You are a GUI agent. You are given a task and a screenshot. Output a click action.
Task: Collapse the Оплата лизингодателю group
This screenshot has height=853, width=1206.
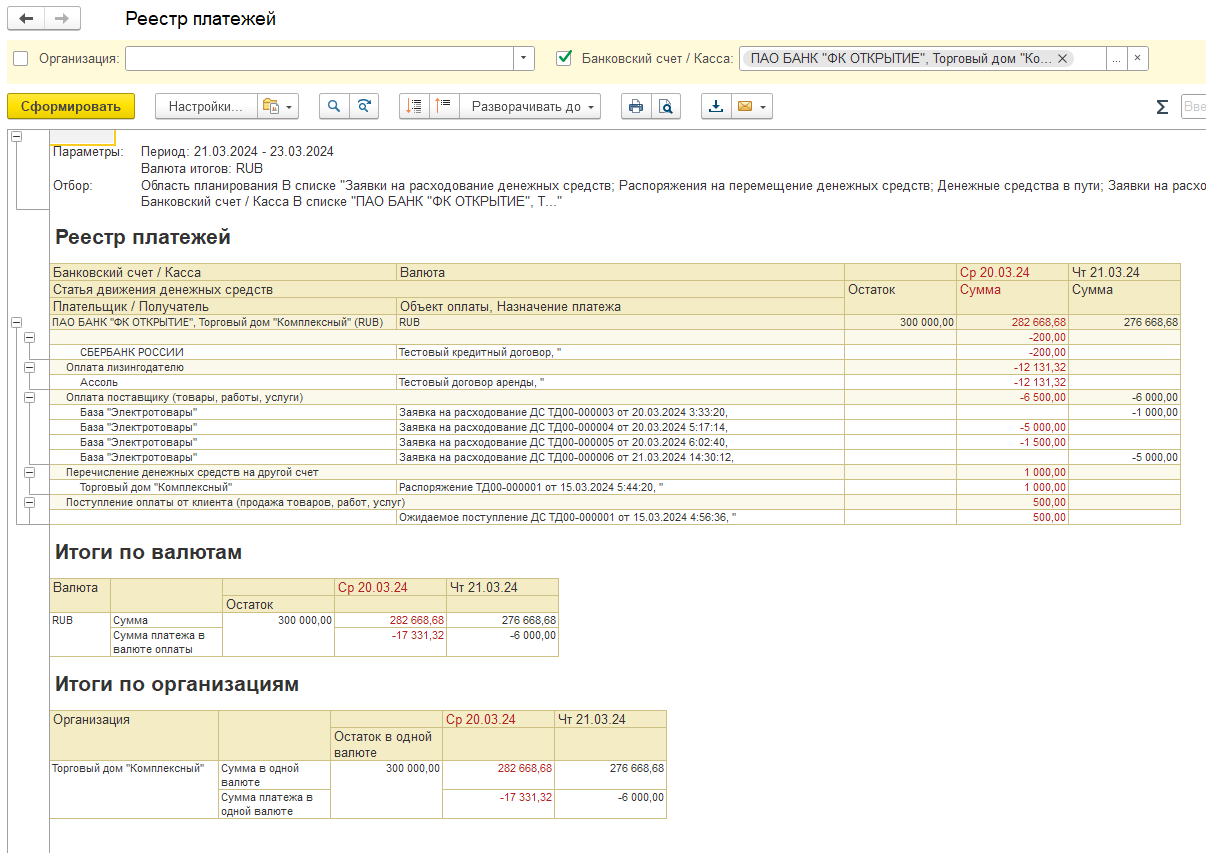30,367
